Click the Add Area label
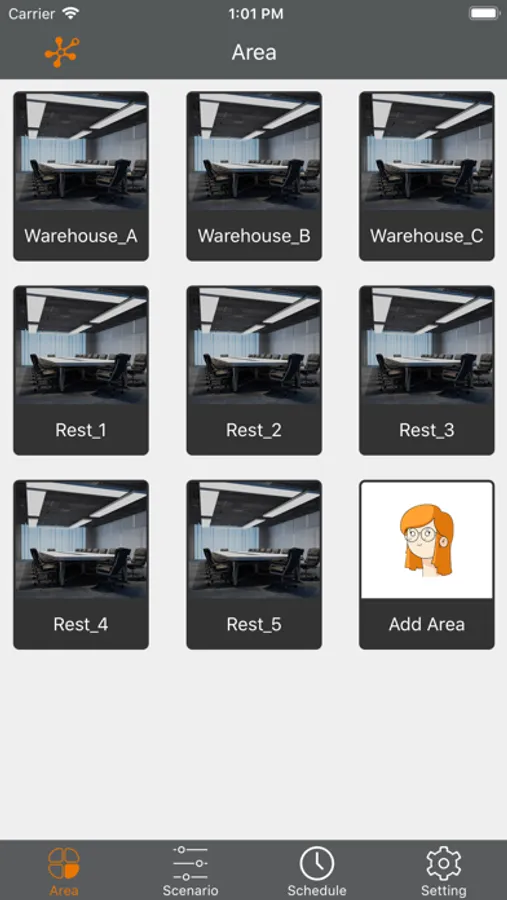Image resolution: width=507 pixels, height=900 pixels. [427, 624]
